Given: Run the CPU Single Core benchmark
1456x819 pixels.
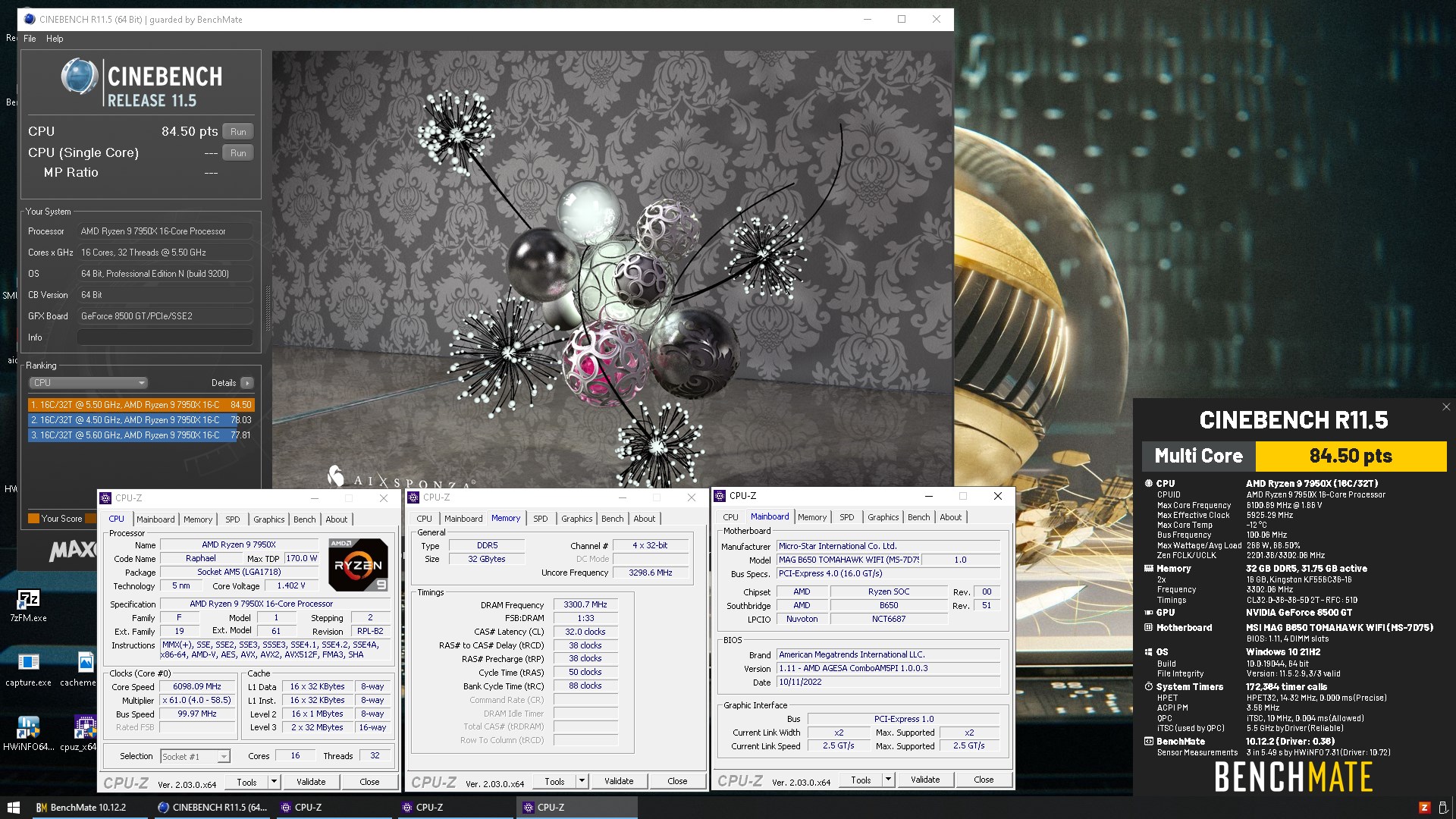Looking at the screenshot, I should (238, 153).
